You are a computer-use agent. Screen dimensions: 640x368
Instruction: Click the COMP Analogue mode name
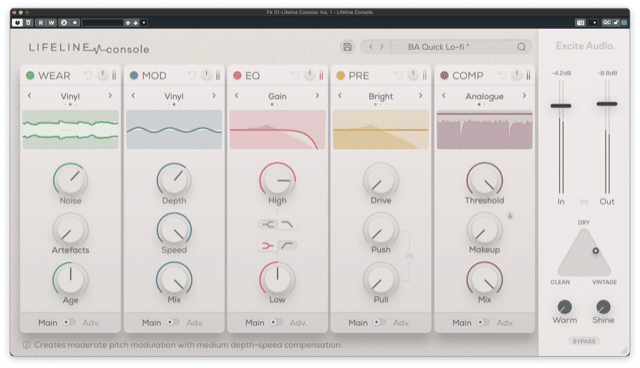484,96
